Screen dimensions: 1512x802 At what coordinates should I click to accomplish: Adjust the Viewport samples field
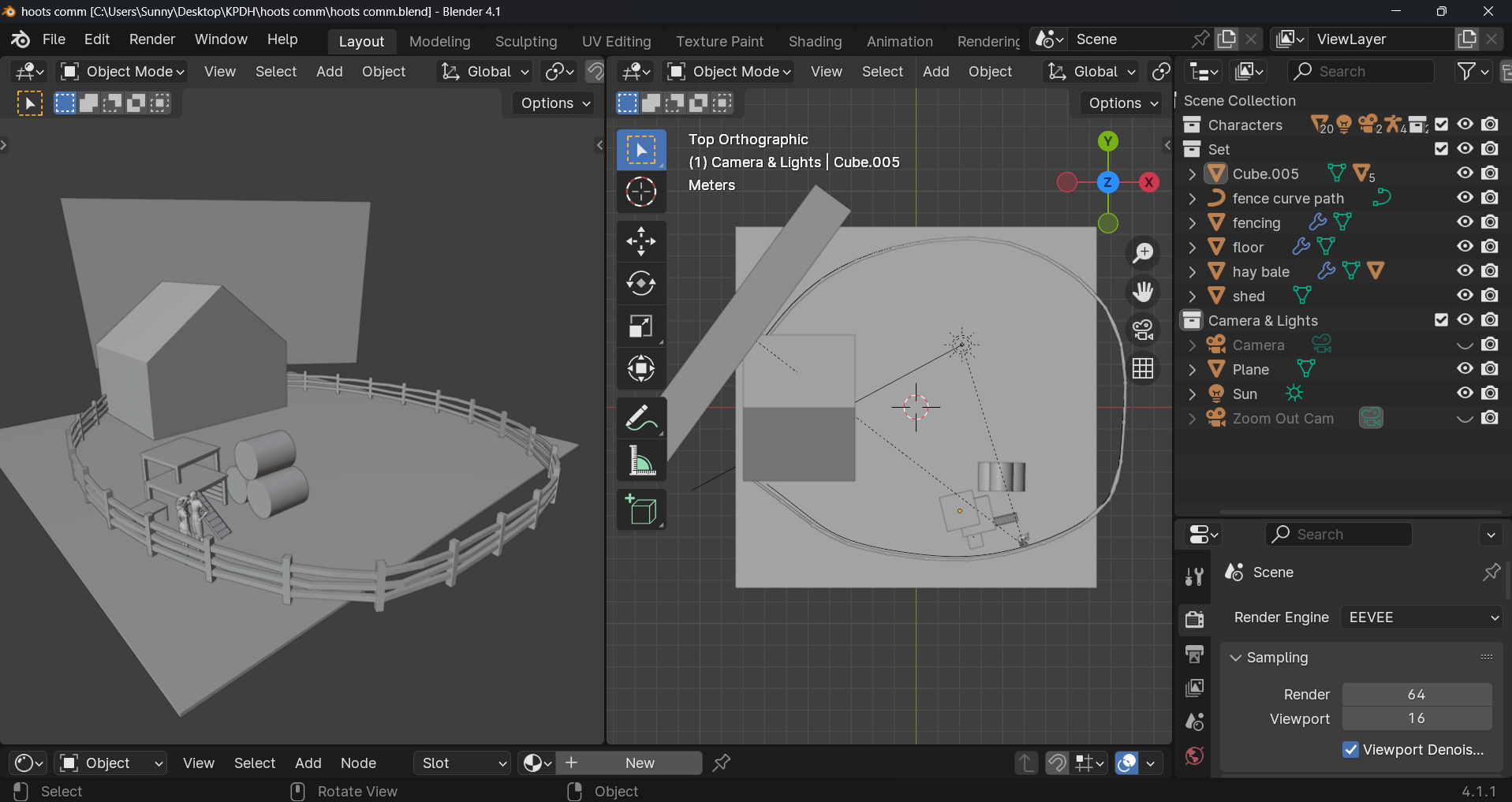point(1417,718)
